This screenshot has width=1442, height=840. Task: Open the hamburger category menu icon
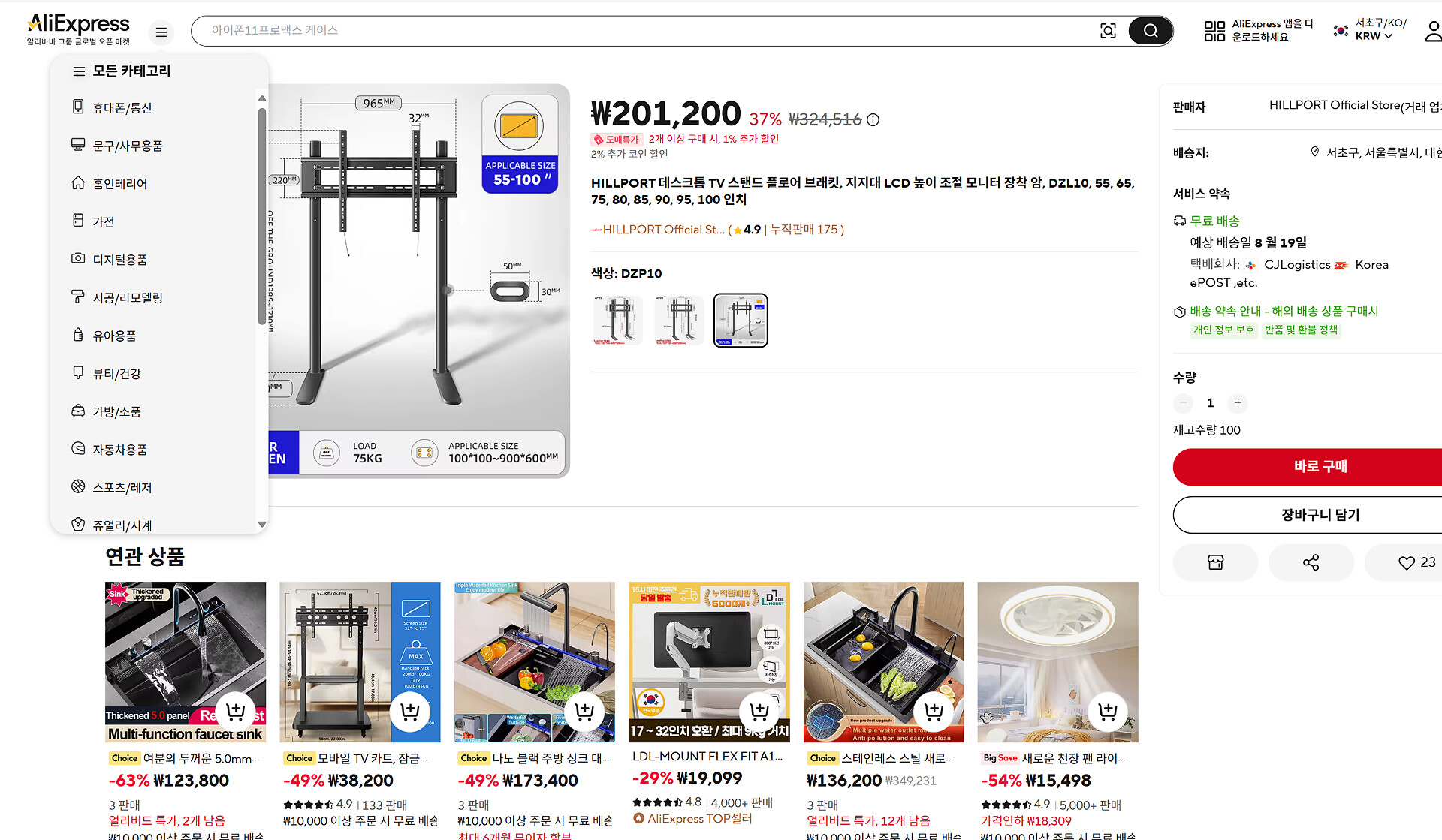point(161,32)
